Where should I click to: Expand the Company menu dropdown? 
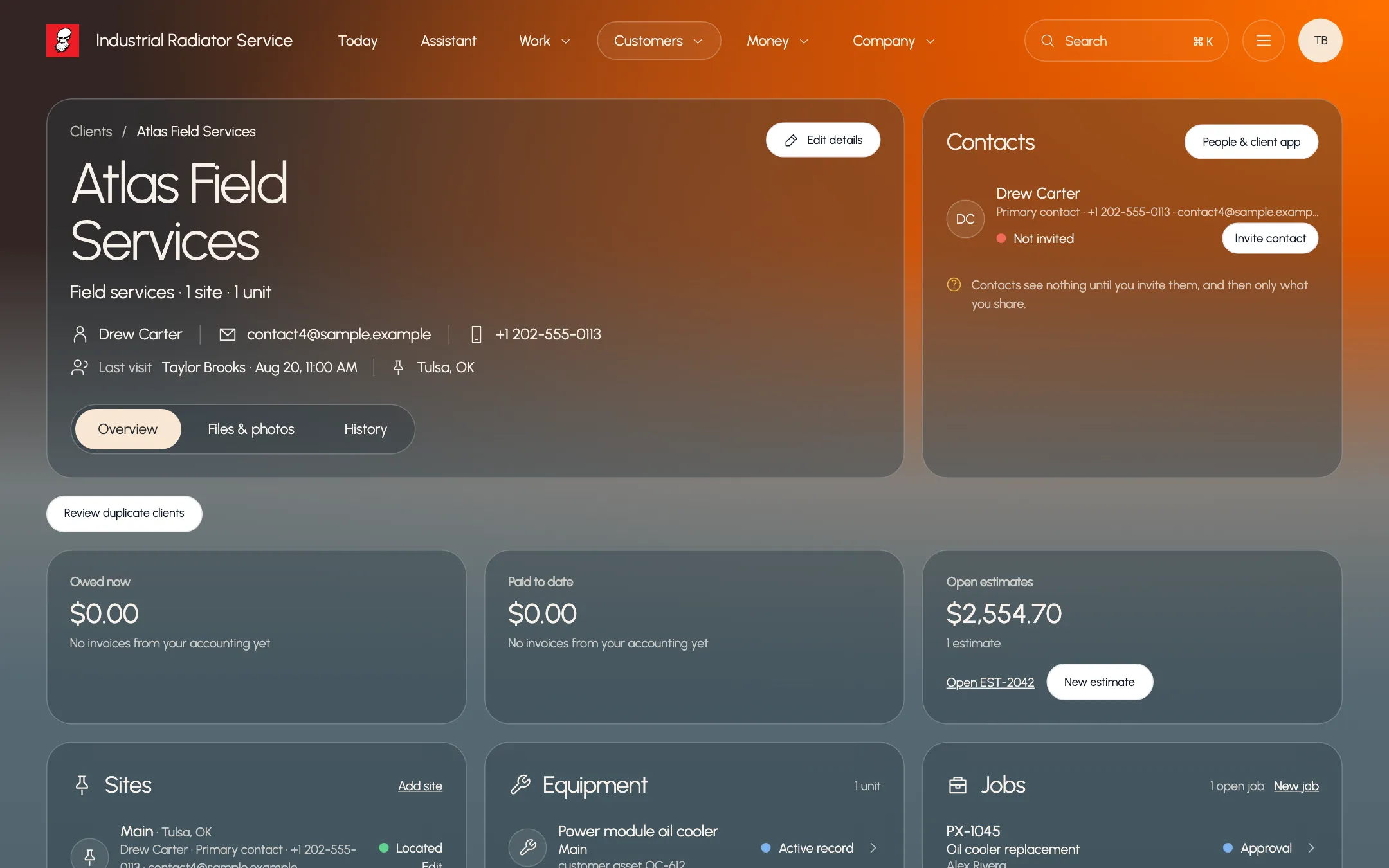click(893, 41)
